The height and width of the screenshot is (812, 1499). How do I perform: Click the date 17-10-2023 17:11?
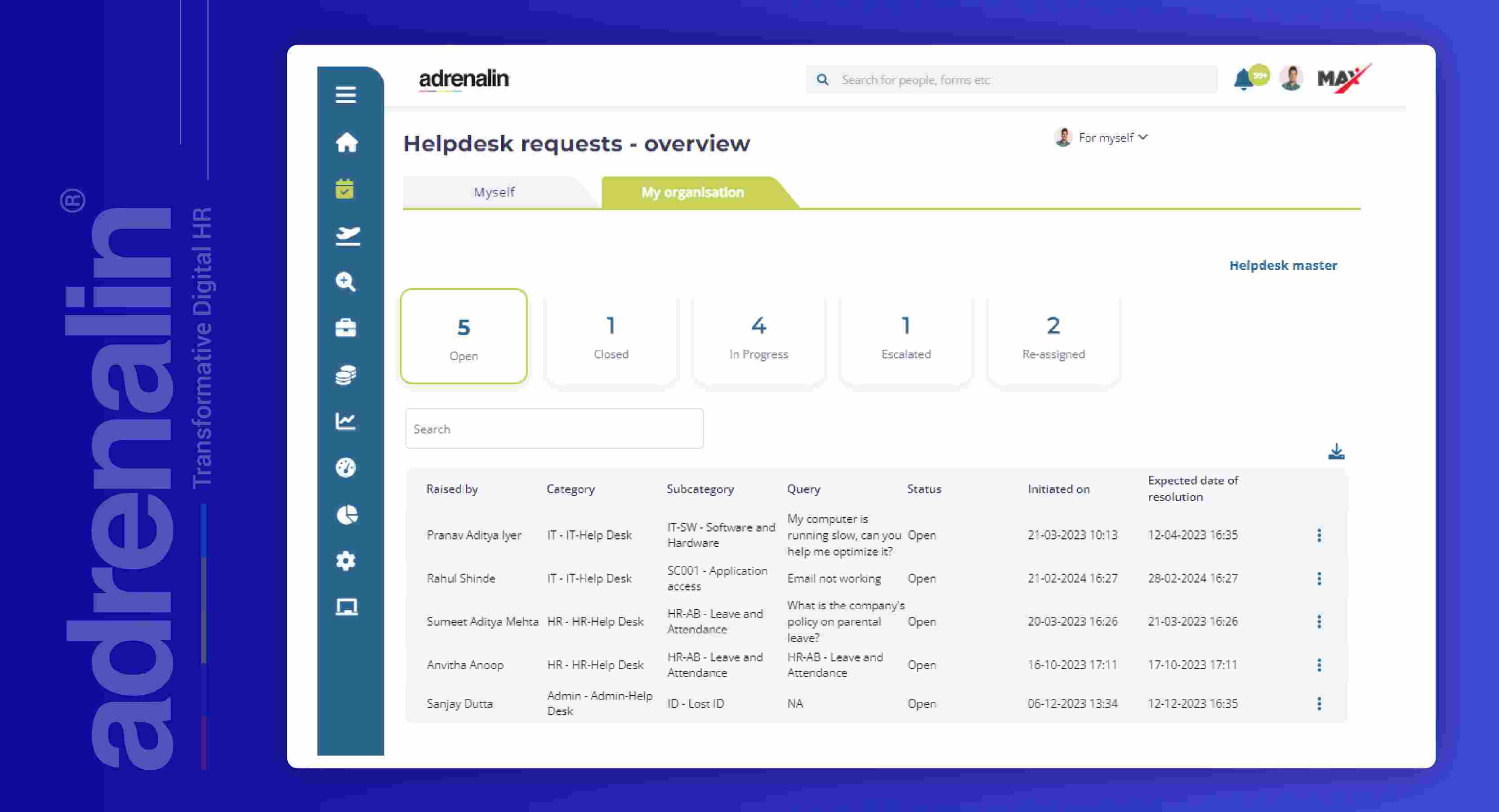(x=1192, y=664)
